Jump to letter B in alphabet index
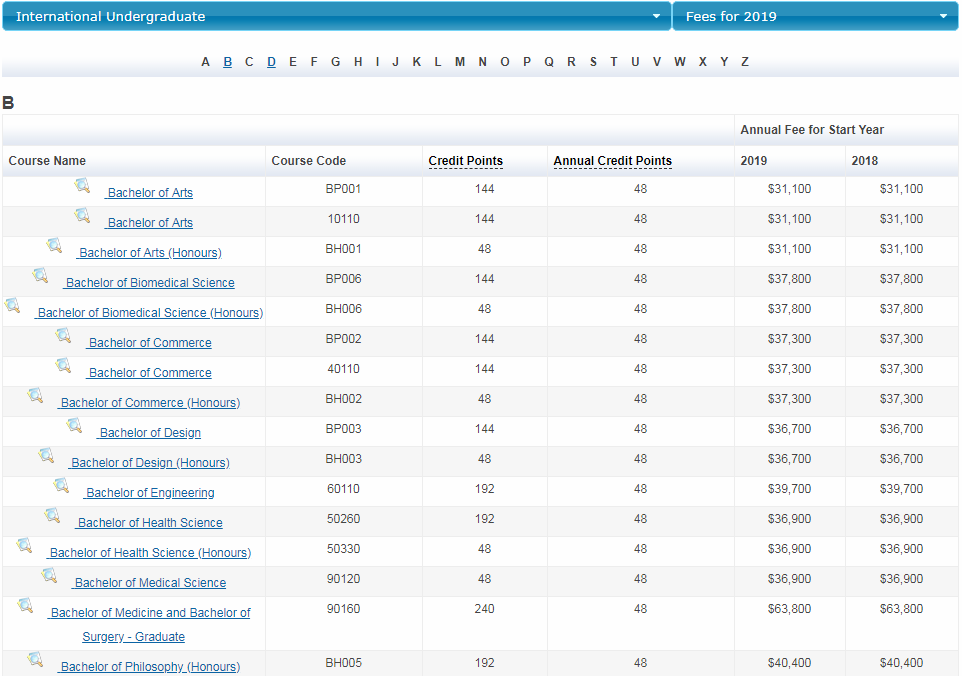 point(228,62)
